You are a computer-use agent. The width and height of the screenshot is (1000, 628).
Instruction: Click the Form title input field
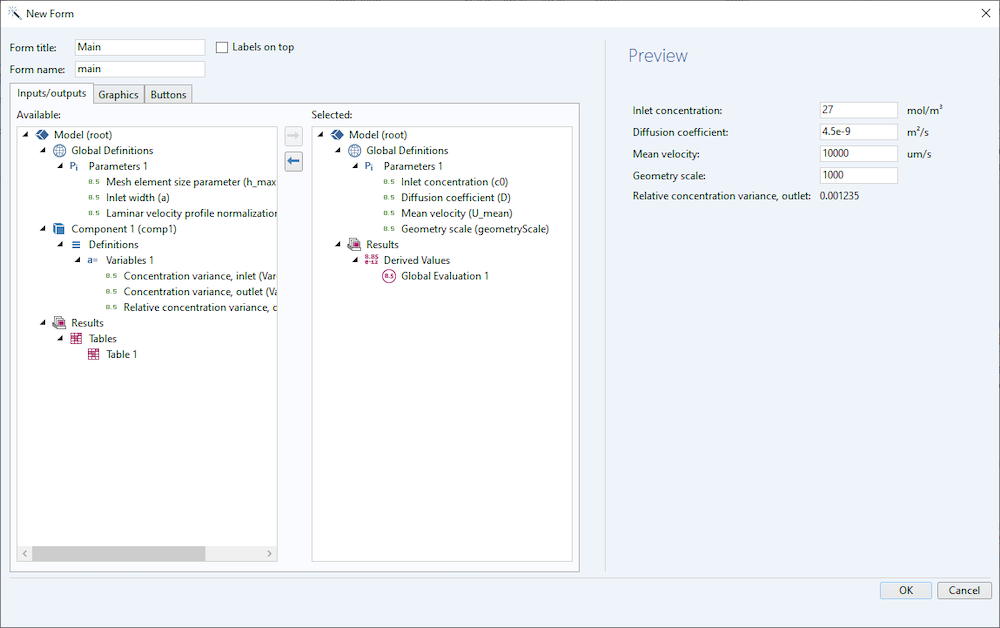click(x=140, y=47)
